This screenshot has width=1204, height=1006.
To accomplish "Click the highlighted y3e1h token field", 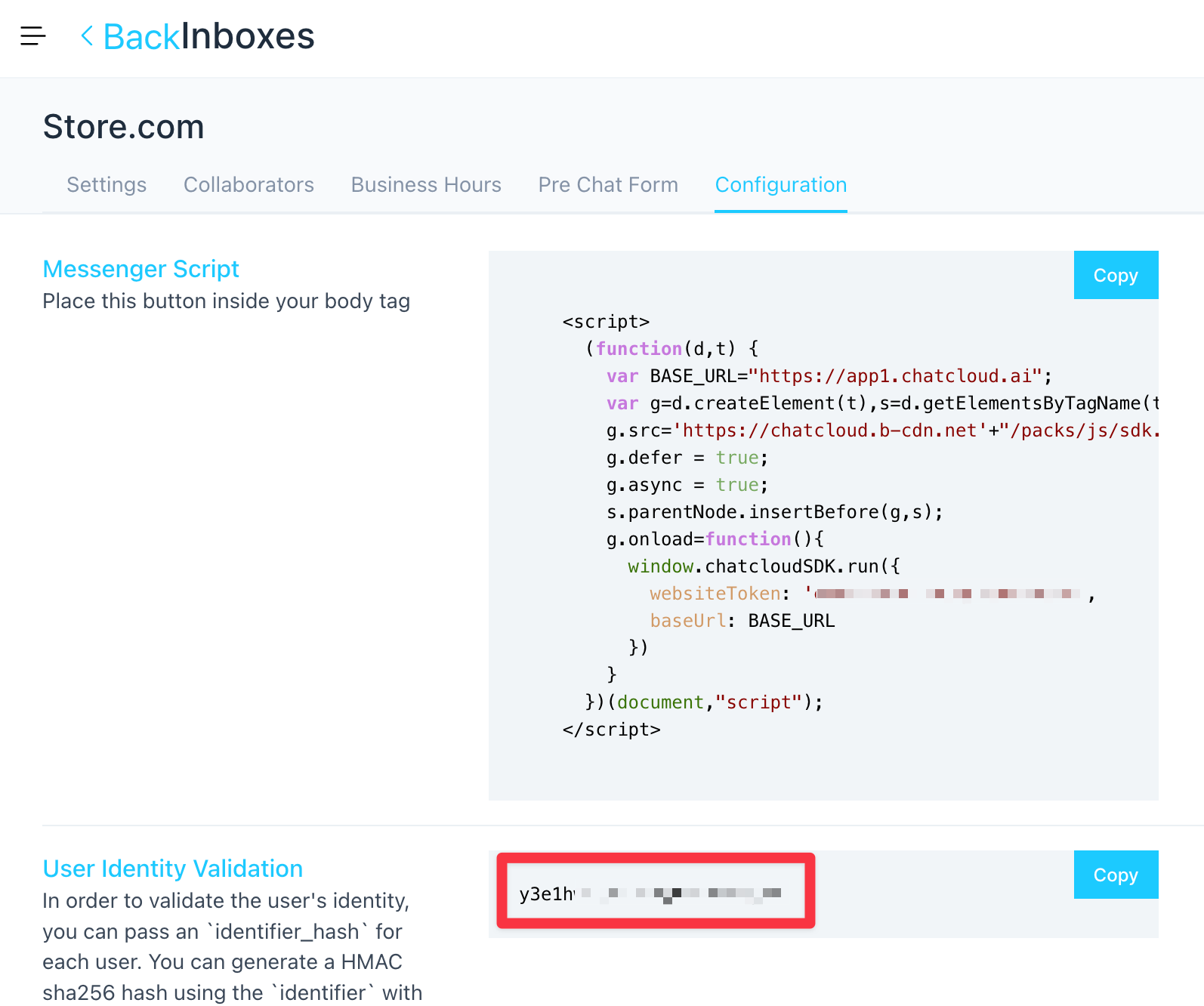I will 655,892.
